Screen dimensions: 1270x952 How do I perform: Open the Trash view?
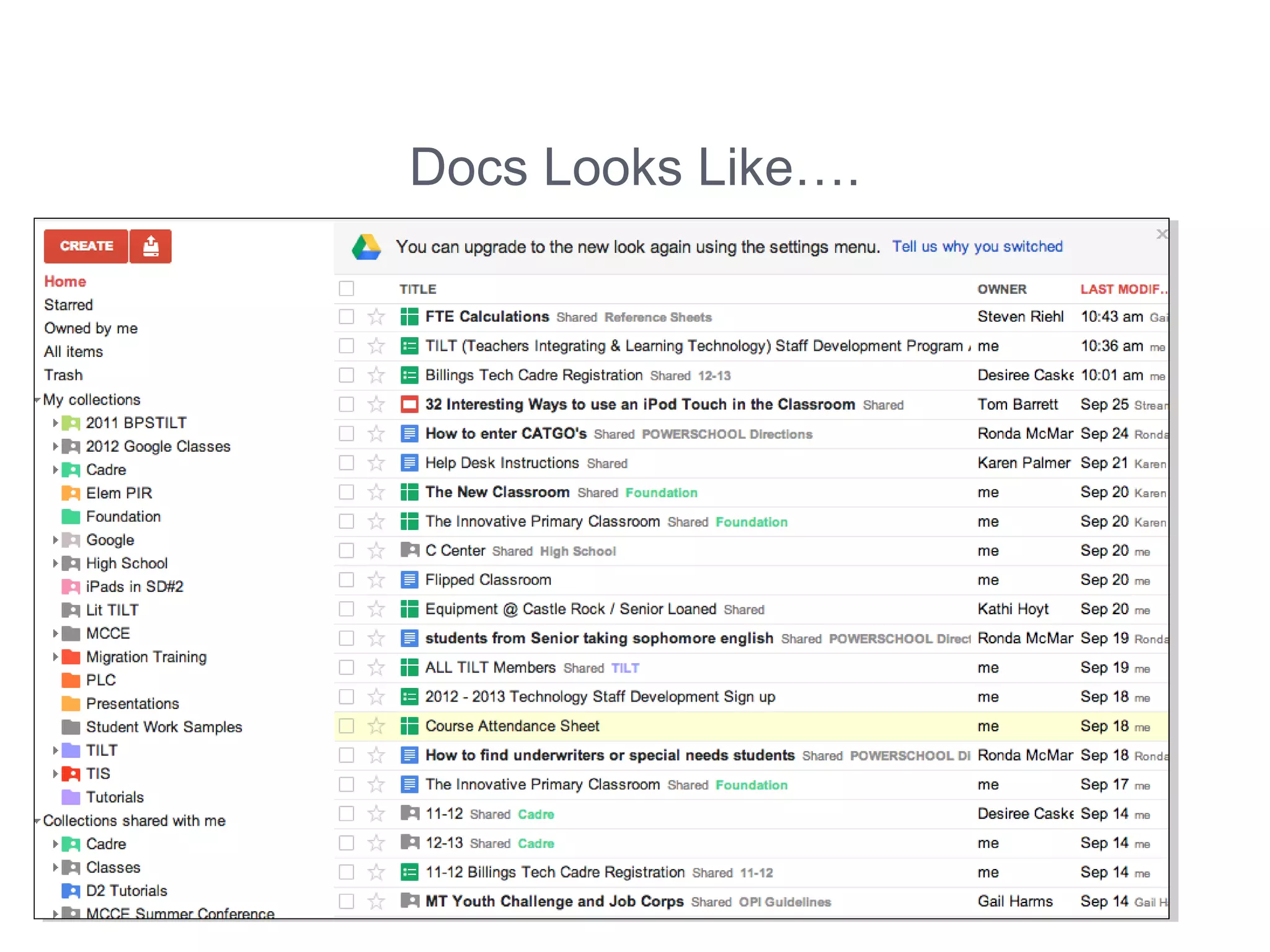63,375
